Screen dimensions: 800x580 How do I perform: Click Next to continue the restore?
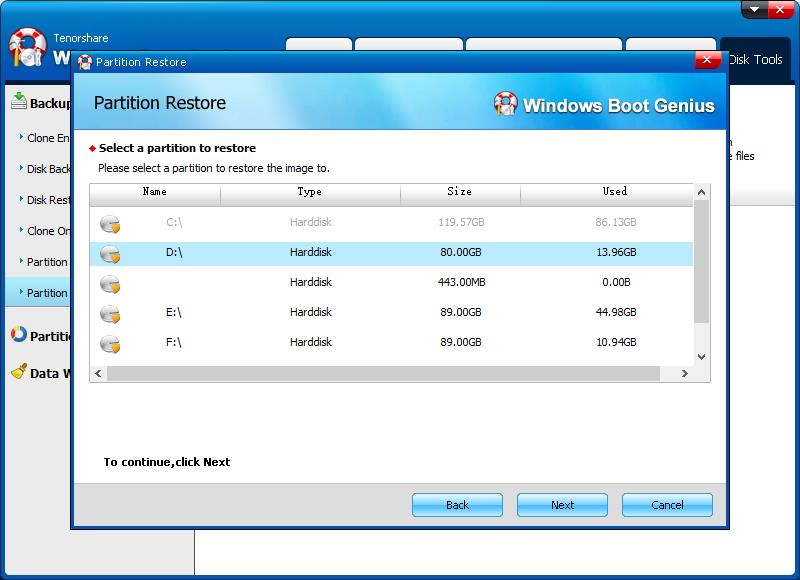point(562,505)
